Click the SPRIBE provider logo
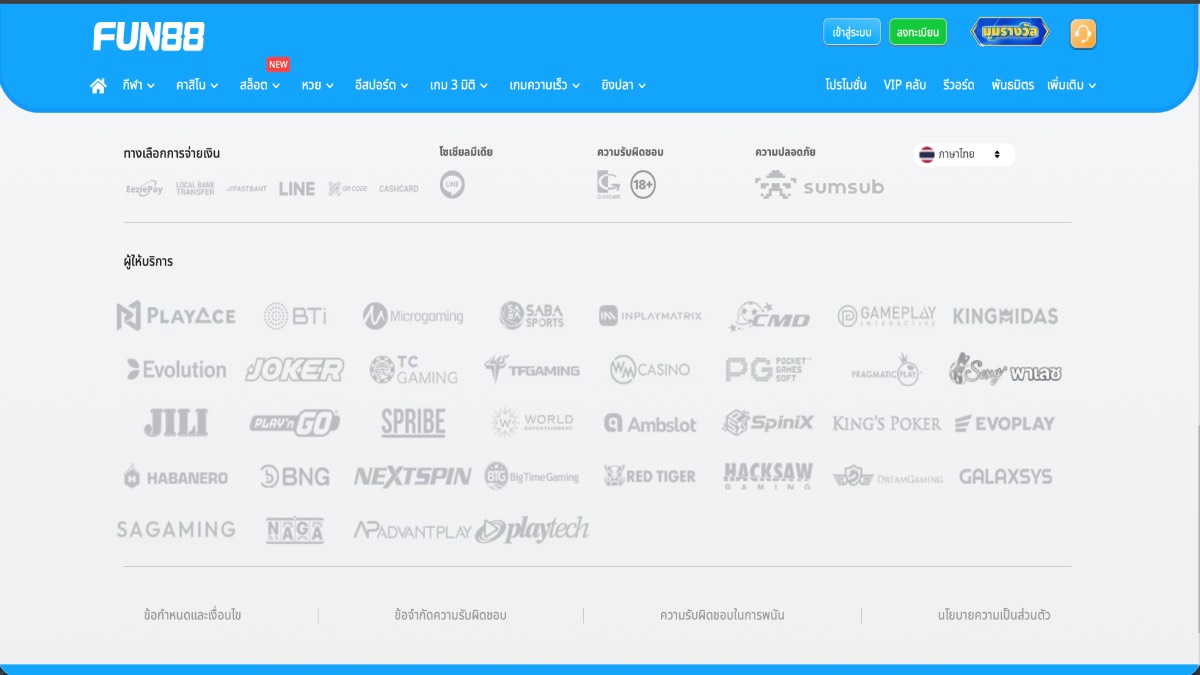 click(x=413, y=423)
